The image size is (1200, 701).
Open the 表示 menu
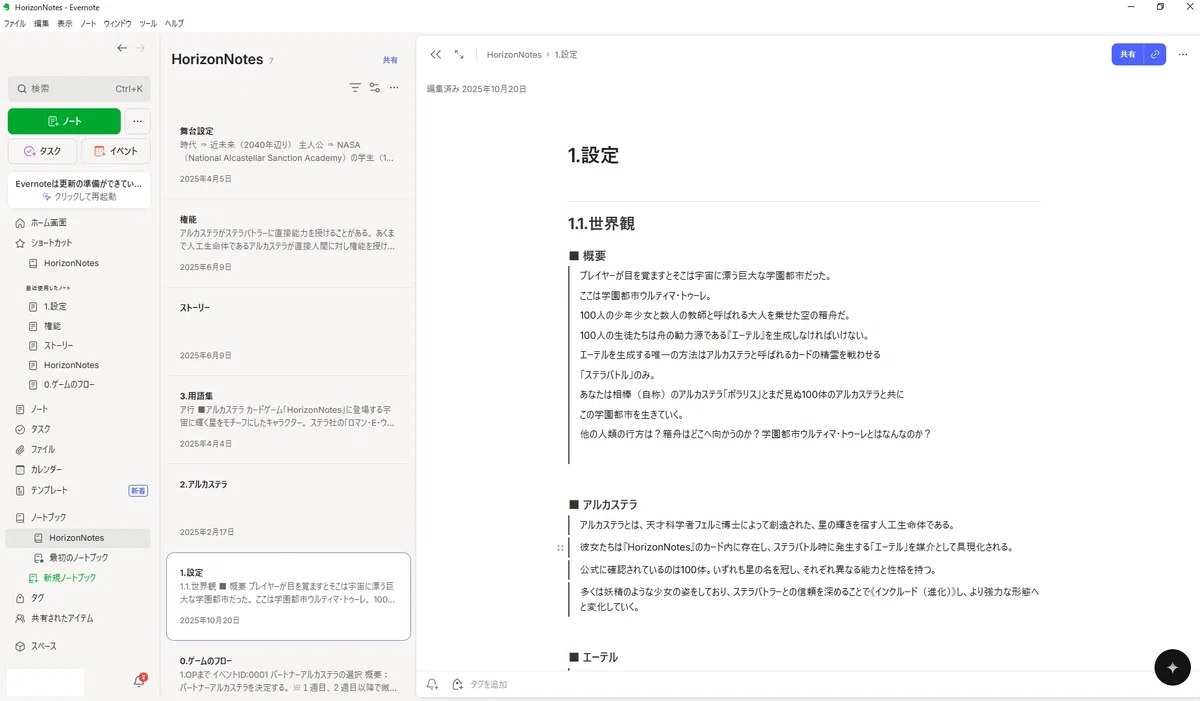(64, 23)
